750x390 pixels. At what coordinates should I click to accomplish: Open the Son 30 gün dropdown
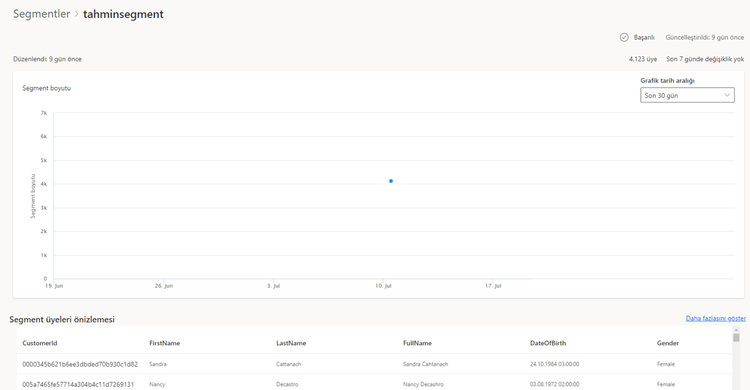(687, 95)
